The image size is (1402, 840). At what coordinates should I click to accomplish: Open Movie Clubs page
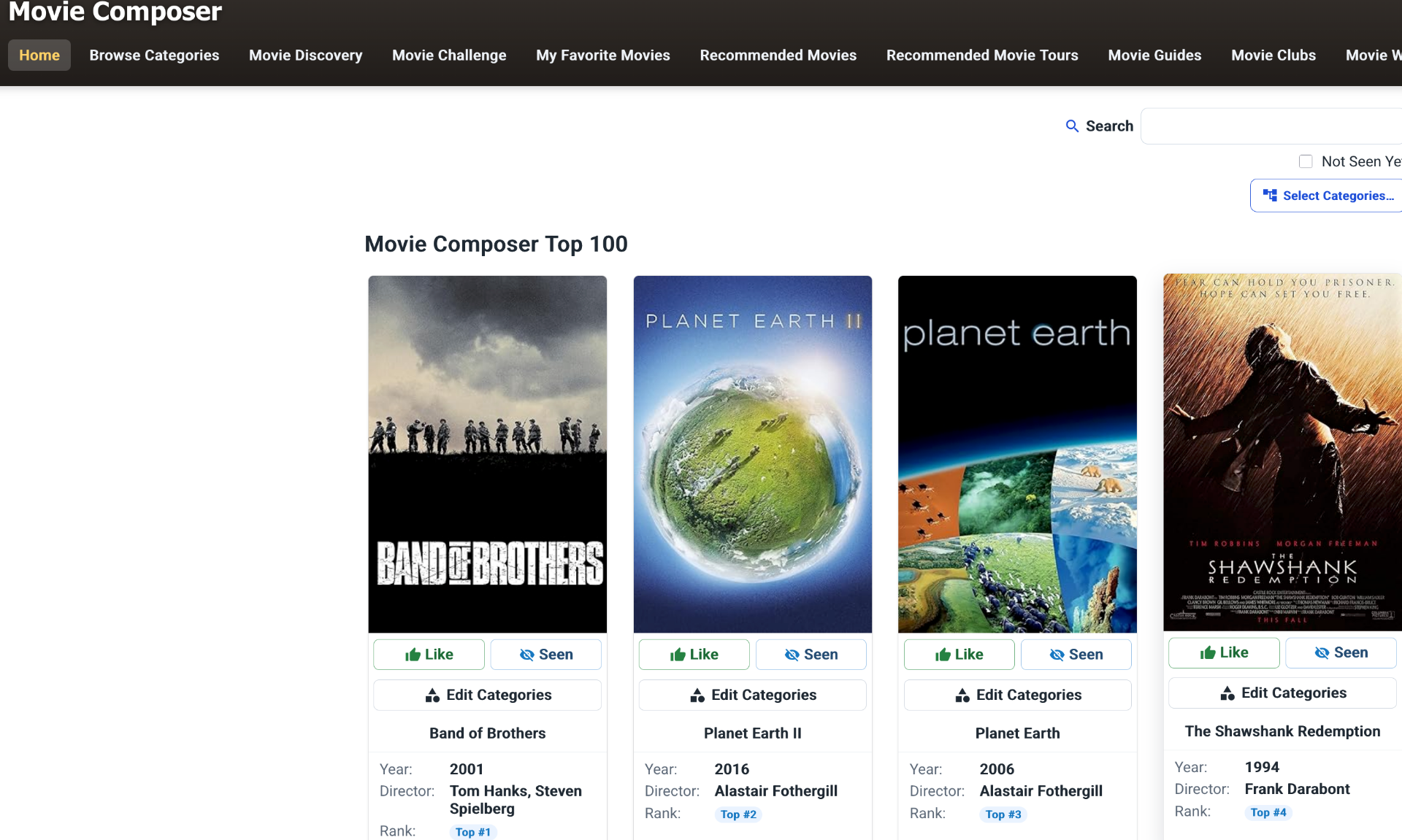coord(1273,55)
